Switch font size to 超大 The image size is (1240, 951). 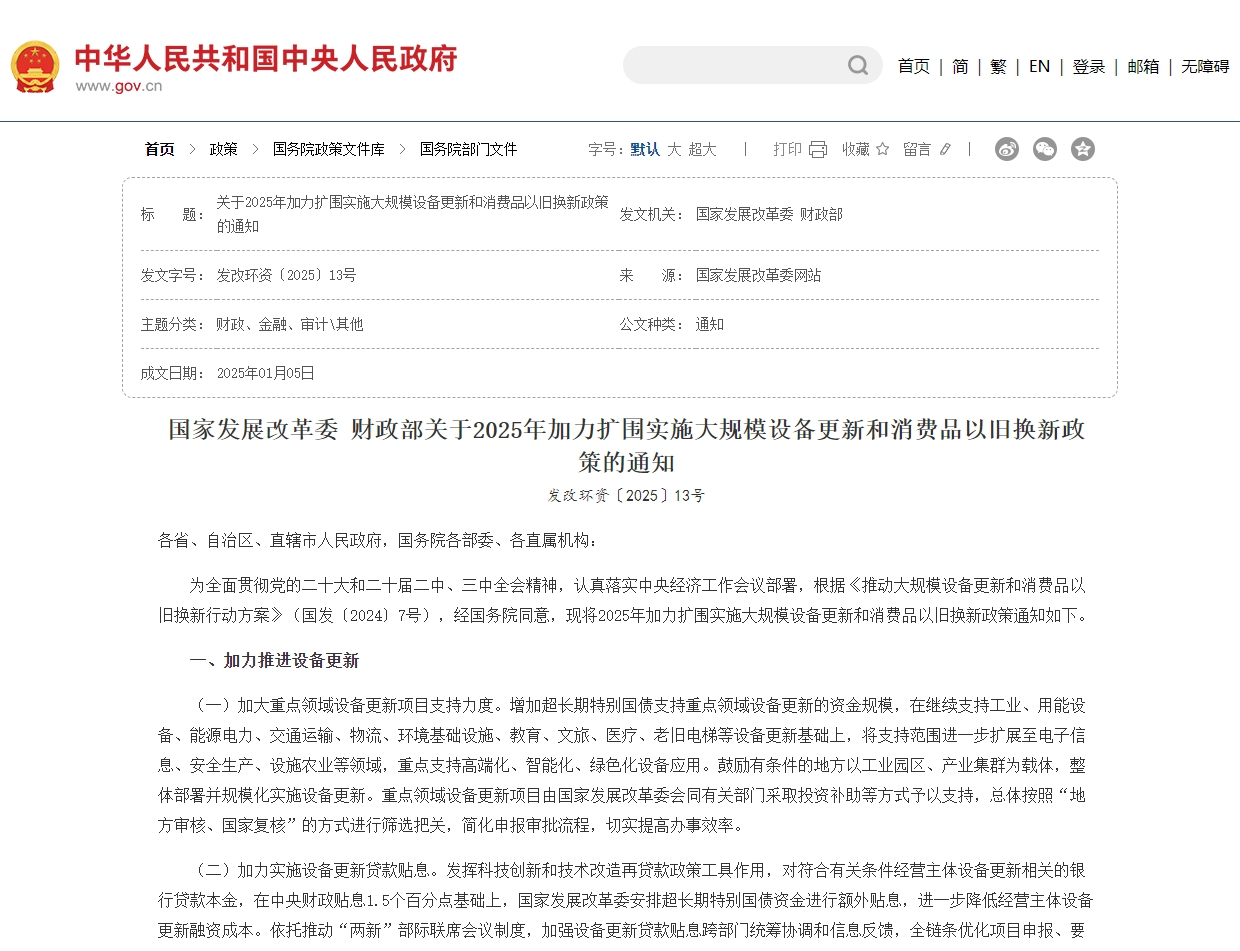702,149
